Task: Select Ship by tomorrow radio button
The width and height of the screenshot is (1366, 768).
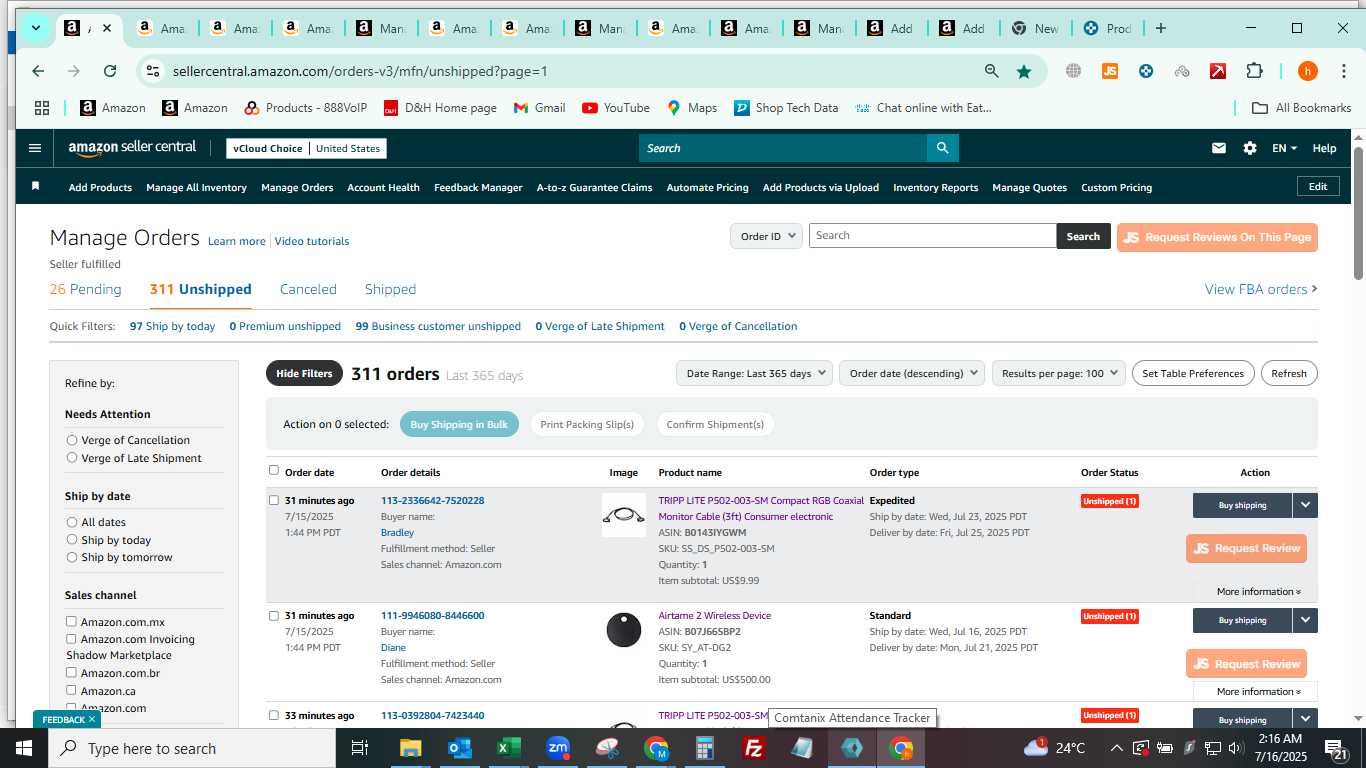Action: [72, 557]
